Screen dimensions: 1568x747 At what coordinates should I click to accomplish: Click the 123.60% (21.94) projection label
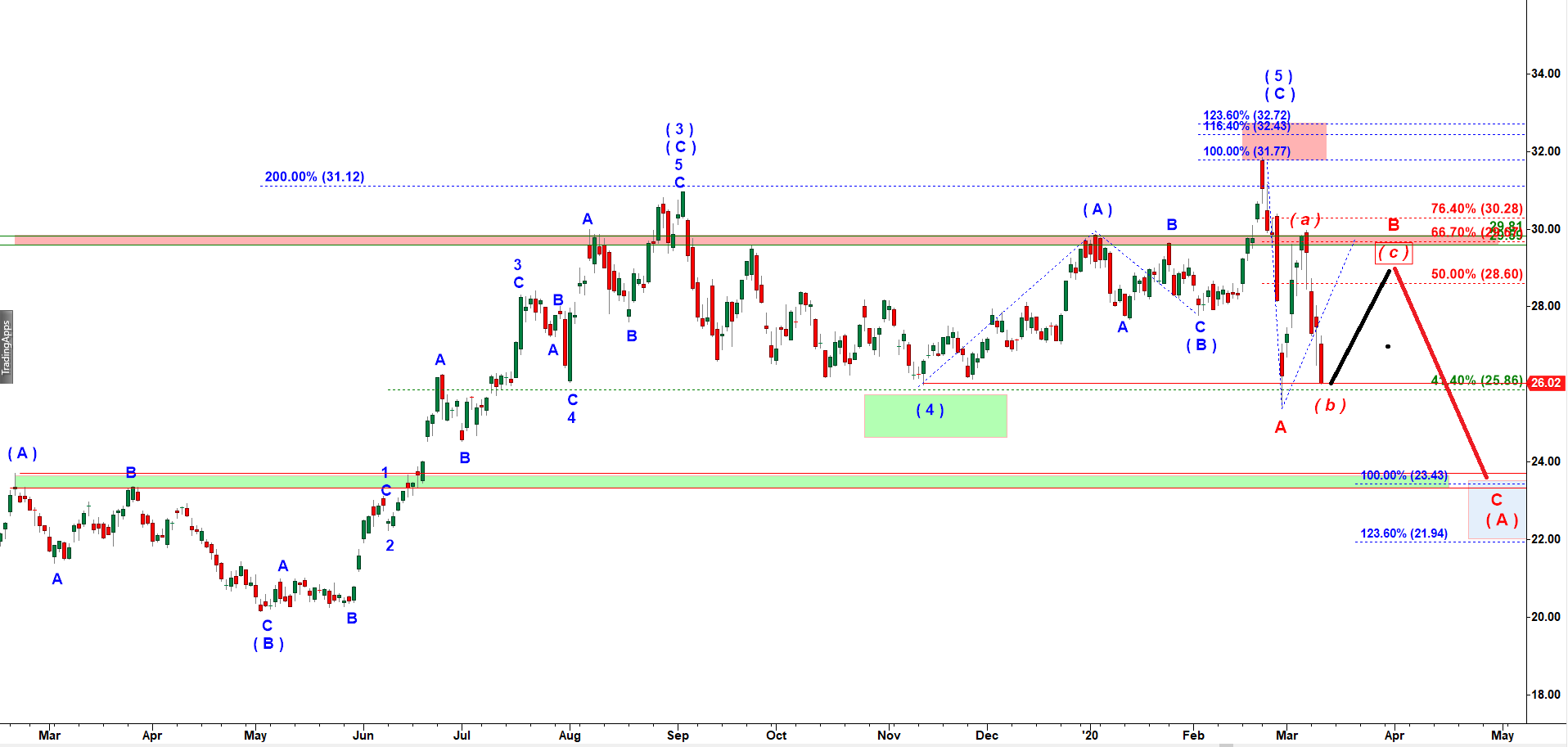[1404, 533]
